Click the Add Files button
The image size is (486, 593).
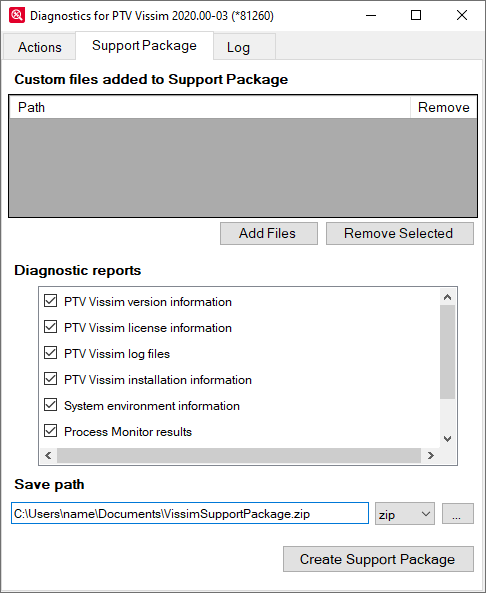point(269,233)
